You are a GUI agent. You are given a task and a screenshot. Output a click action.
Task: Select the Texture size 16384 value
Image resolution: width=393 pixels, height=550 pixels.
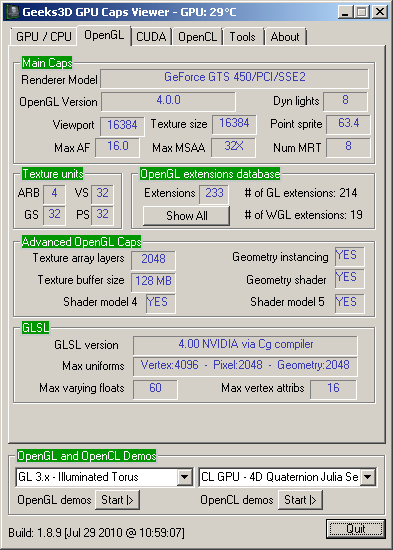pos(234,124)
